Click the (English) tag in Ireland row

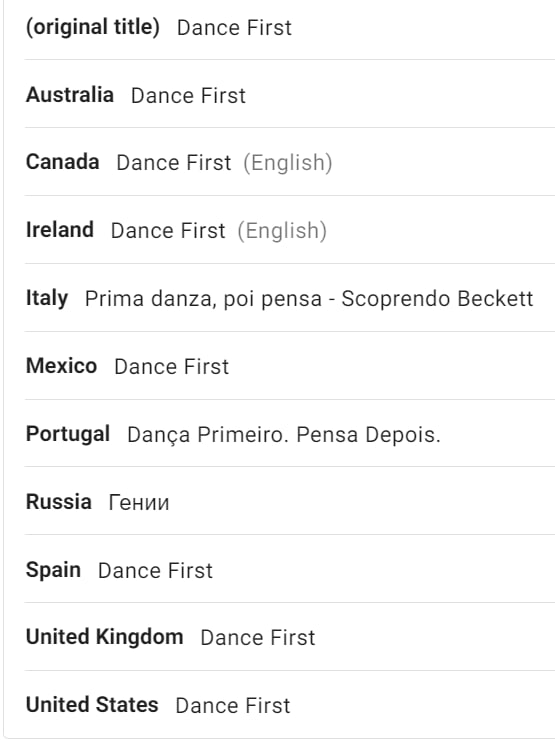[x=282, y=231]
